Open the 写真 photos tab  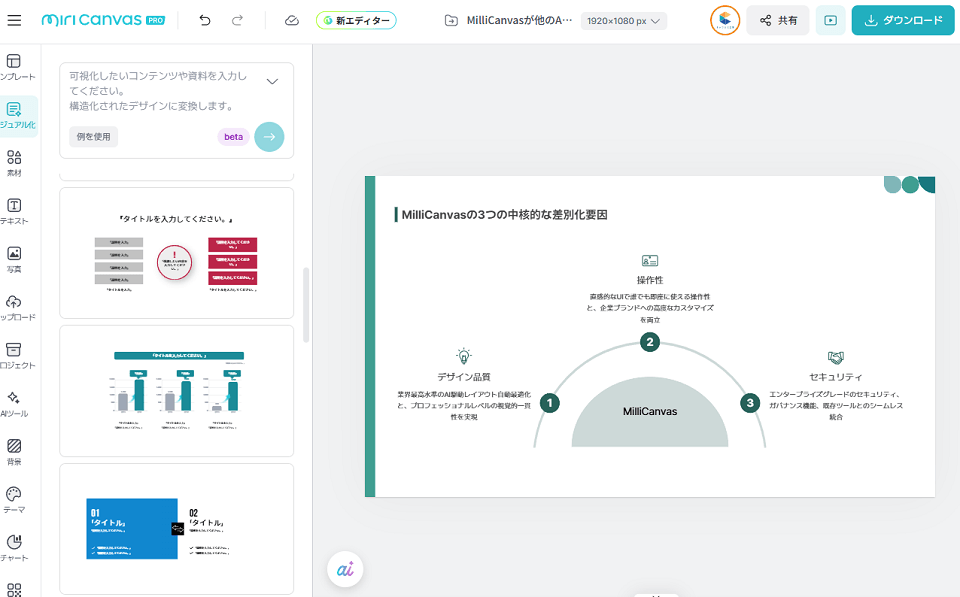[x=14, y=260]
